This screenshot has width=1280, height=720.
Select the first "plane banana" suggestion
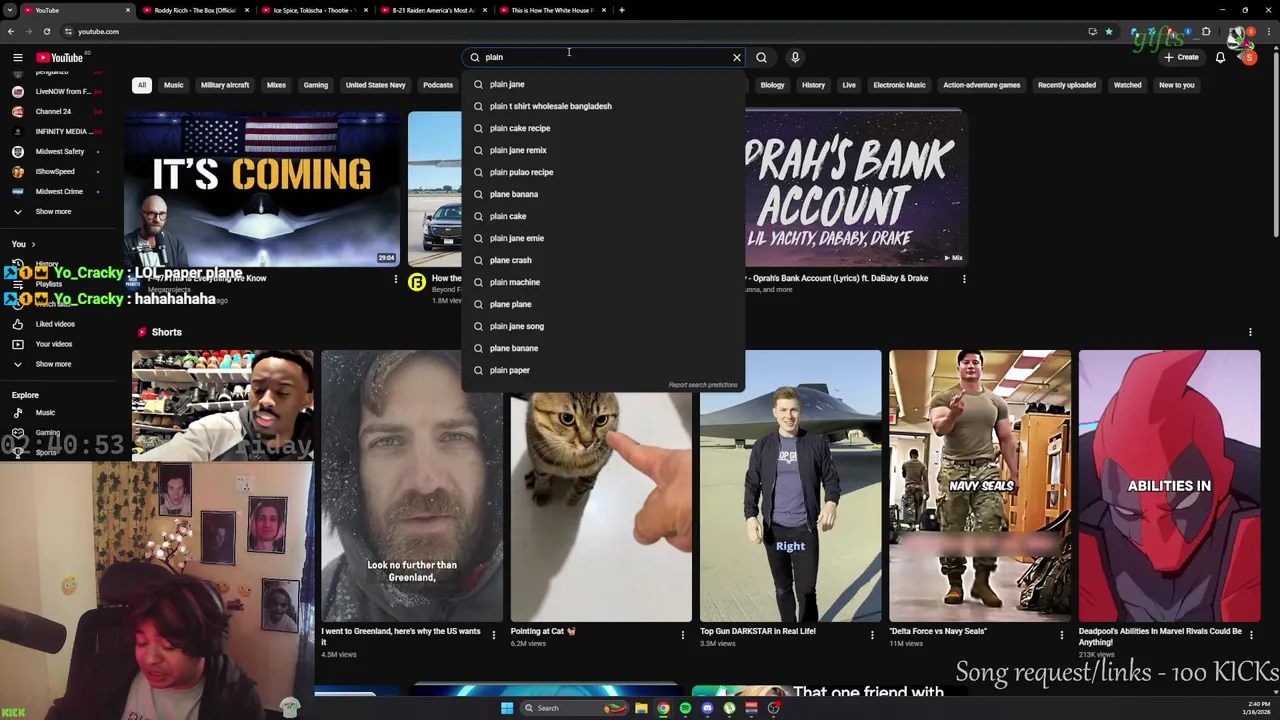(603, 194)
